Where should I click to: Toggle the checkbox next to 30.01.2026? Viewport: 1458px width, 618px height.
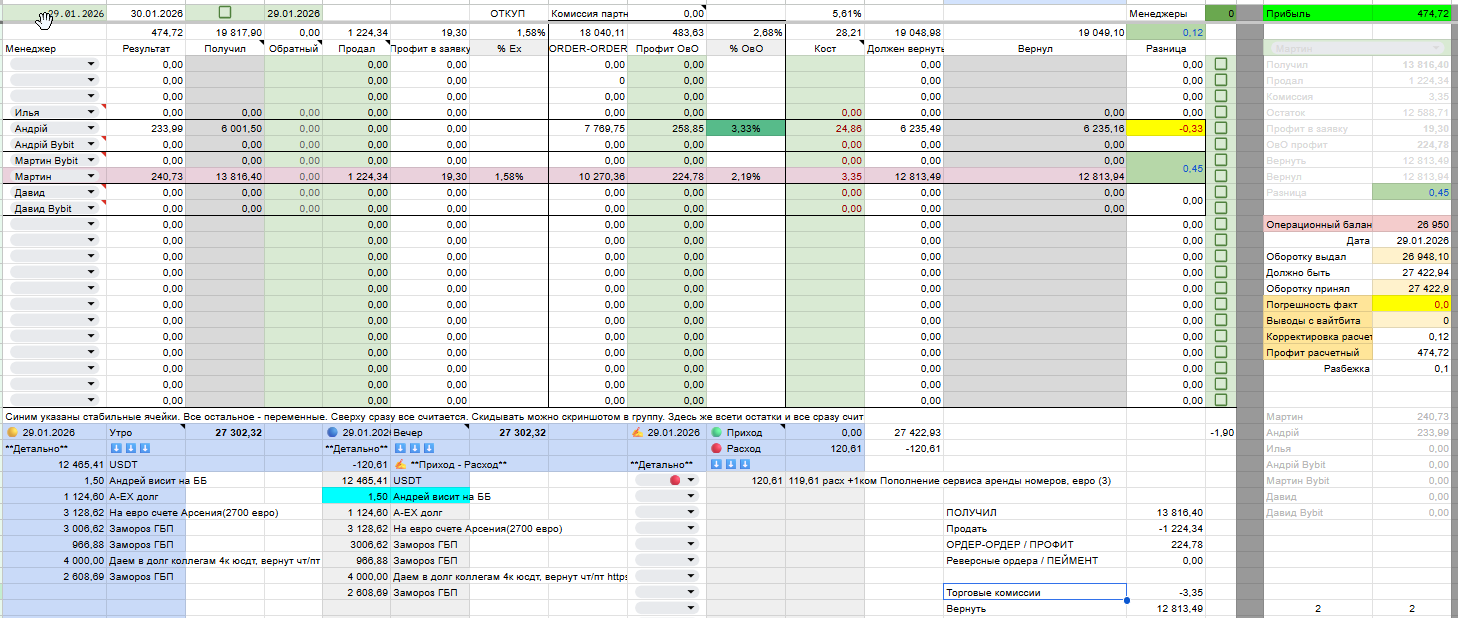pyautogui.click(x=224, y=12)
